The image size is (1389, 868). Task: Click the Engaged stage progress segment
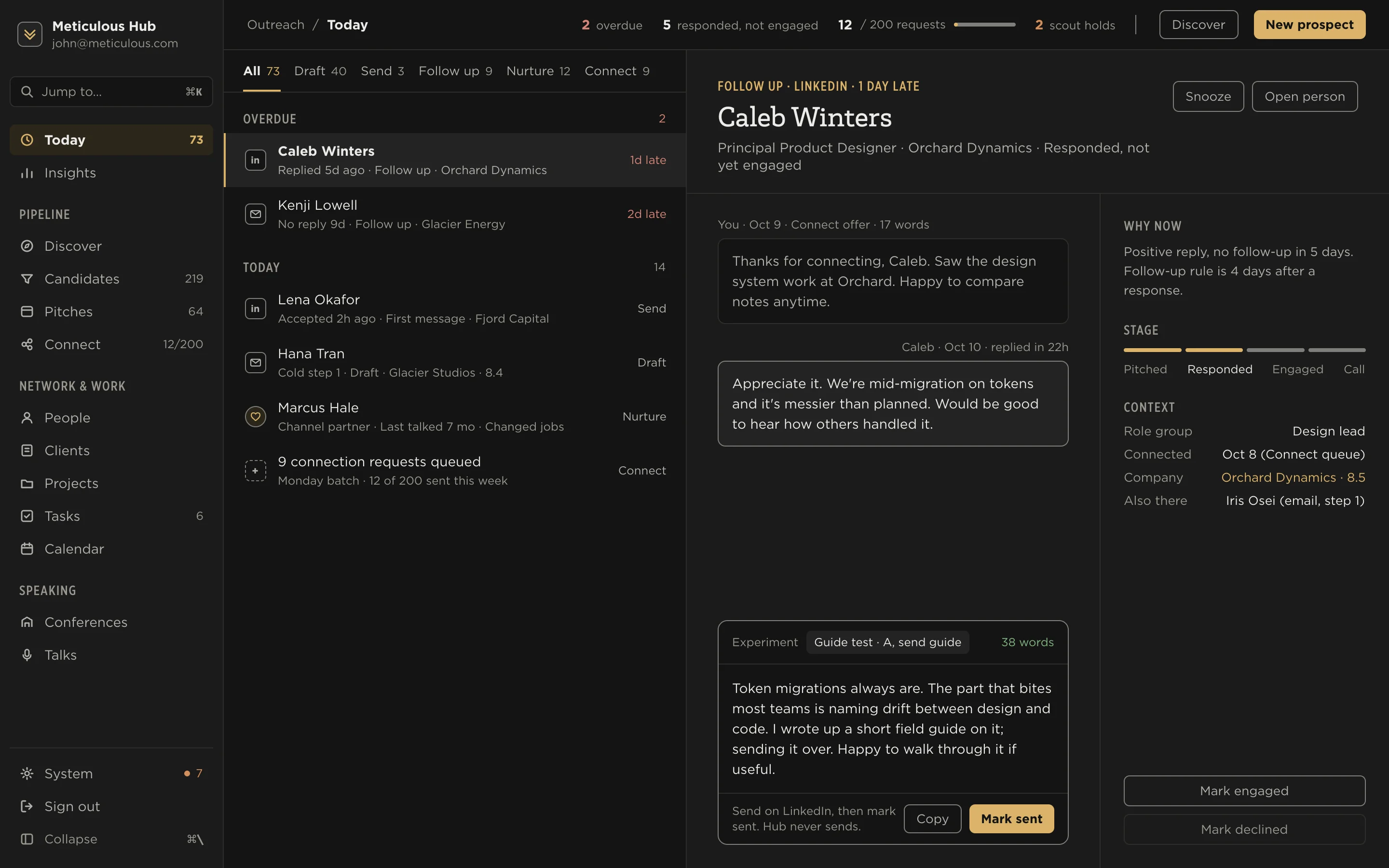coord(1275,350)
